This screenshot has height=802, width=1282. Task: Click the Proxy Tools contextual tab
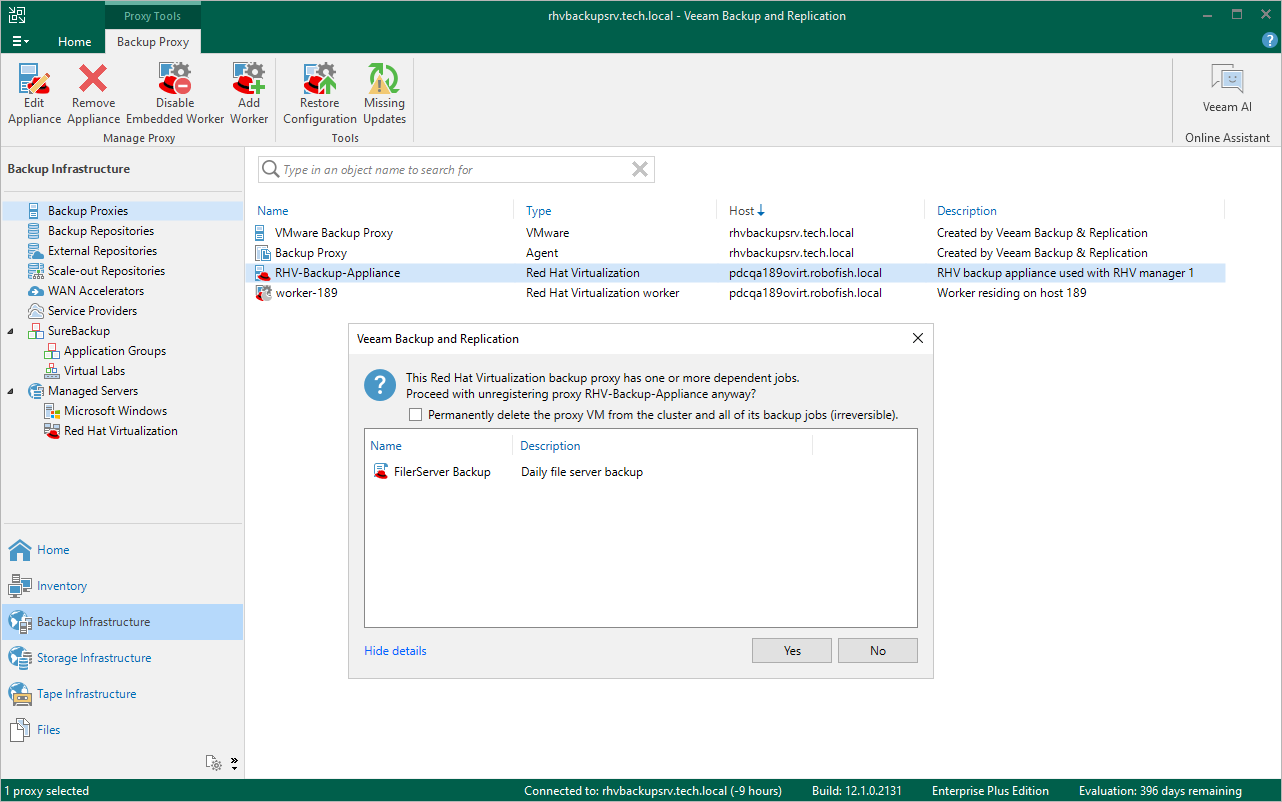(153, 16)
